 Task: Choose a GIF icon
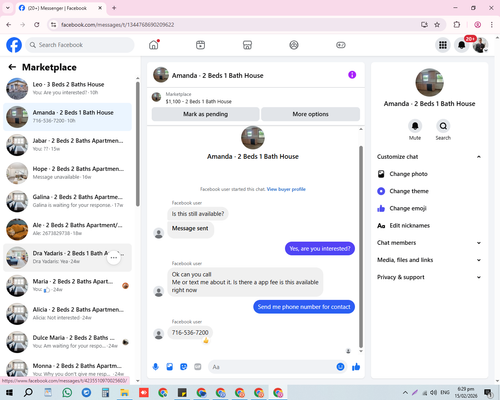pos(198,367)
